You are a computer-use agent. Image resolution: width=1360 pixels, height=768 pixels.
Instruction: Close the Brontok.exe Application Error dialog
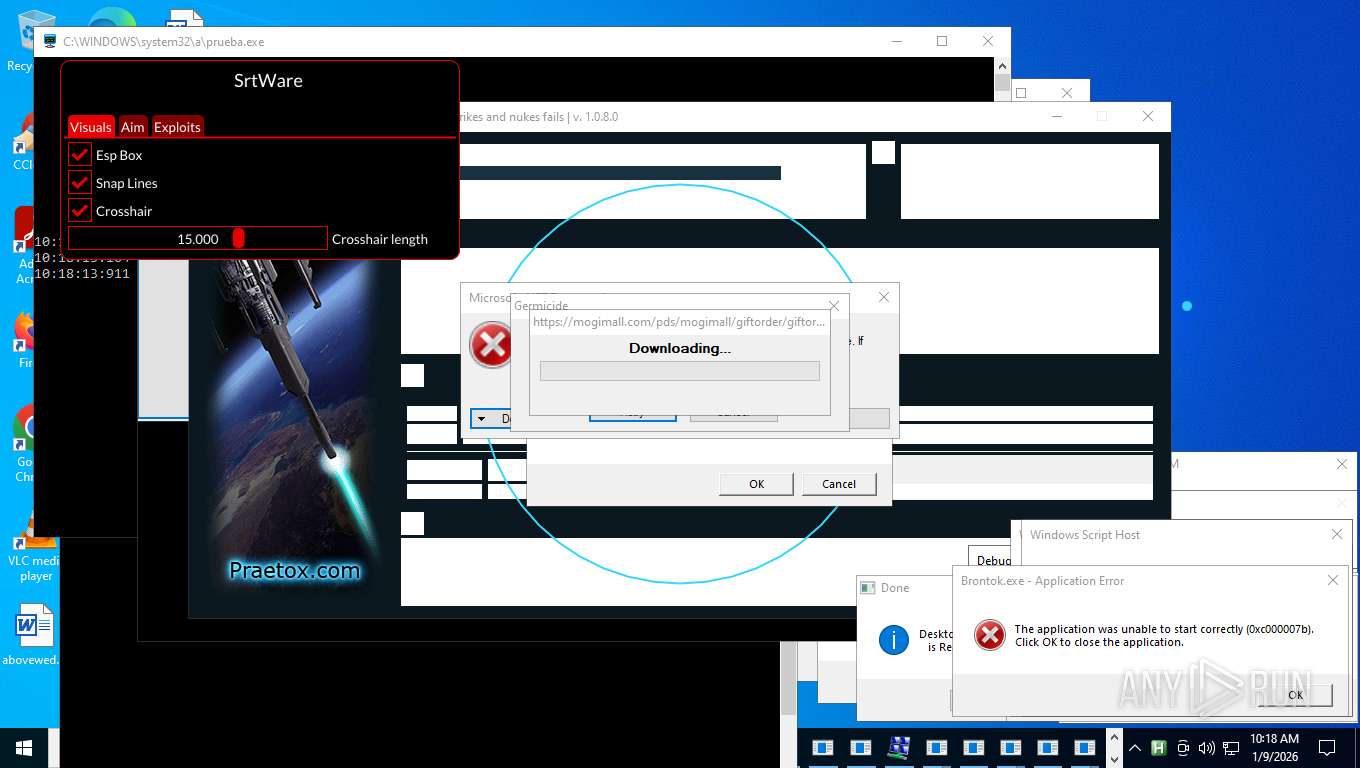(x=1333, y=580)
